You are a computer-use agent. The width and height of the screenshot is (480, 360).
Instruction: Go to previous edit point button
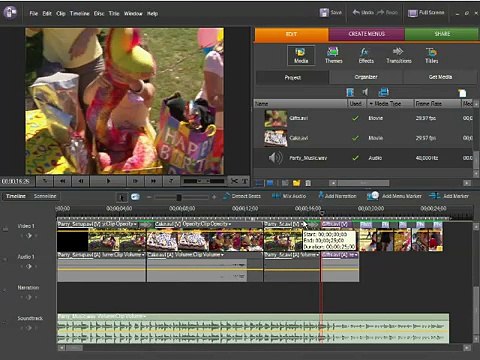[x=44, y=181]
